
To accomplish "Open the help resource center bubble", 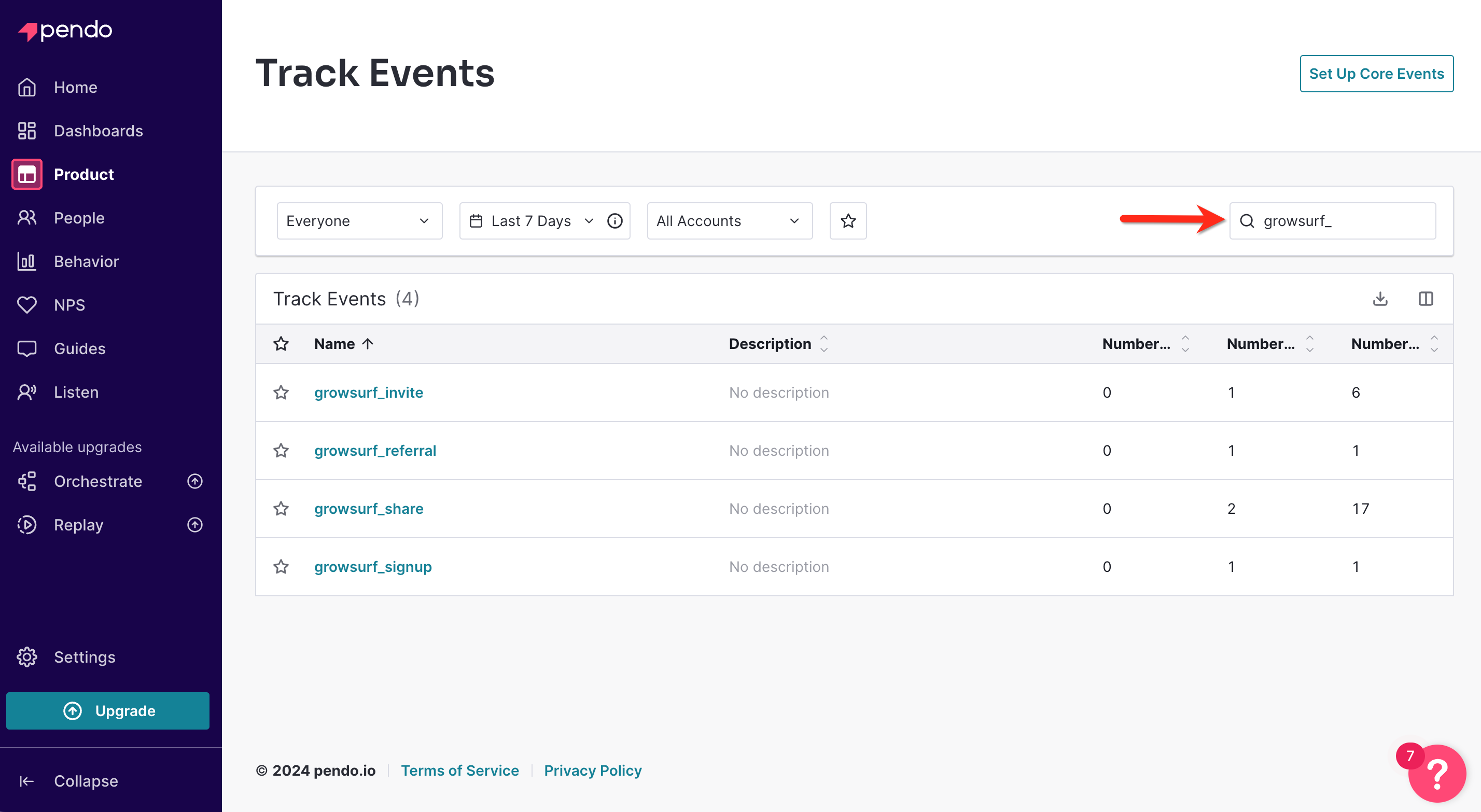I will coord(1436,774).
